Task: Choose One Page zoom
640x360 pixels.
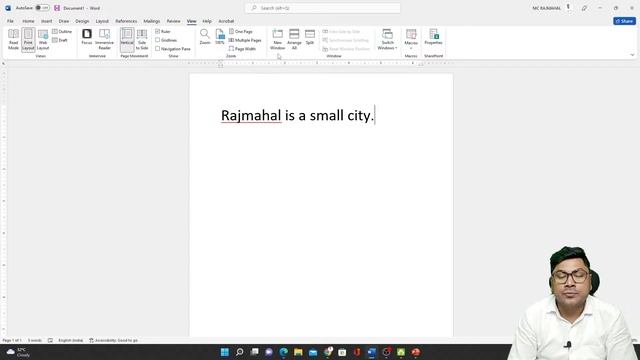Action: point(241,31)
